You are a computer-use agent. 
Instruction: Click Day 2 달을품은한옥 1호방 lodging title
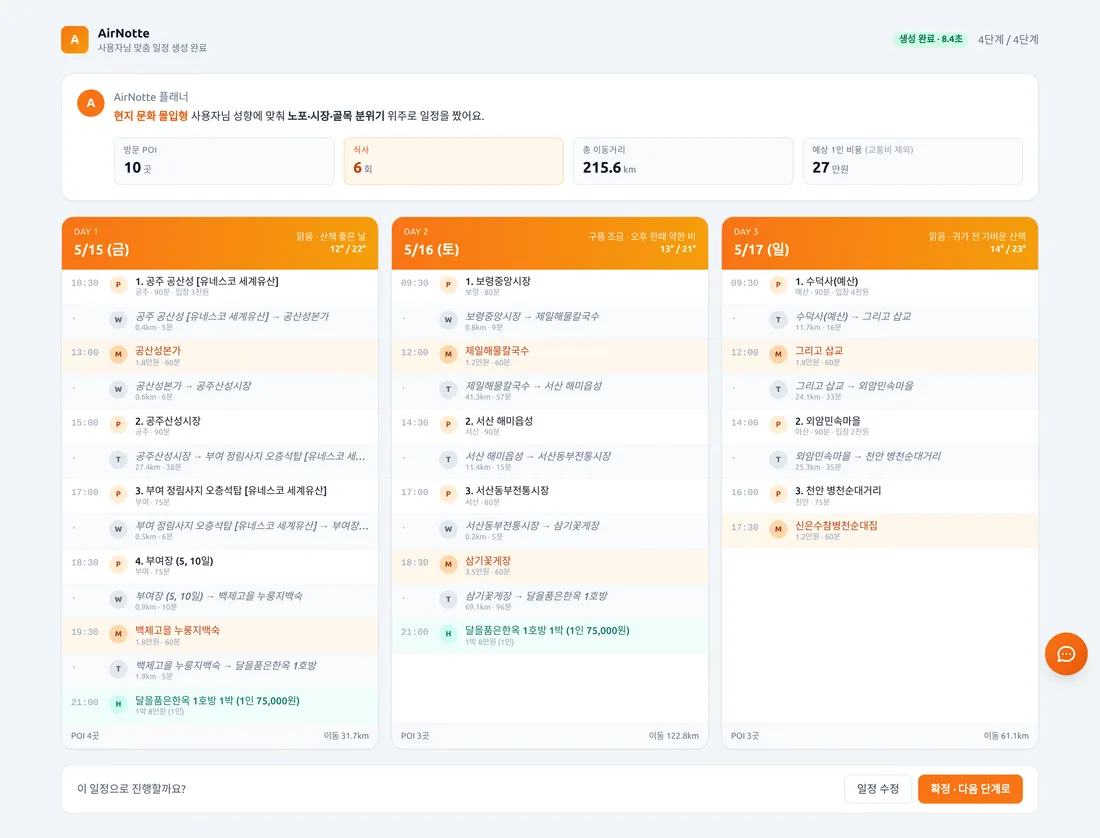click(x=547, y=630)
